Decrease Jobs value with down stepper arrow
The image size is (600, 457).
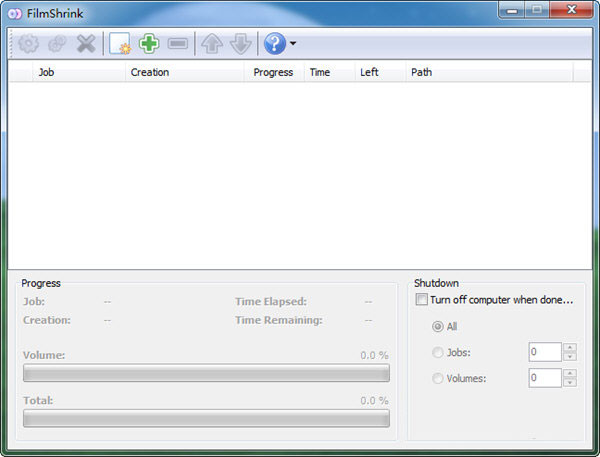pyautogui.click(x=570, y=356)
